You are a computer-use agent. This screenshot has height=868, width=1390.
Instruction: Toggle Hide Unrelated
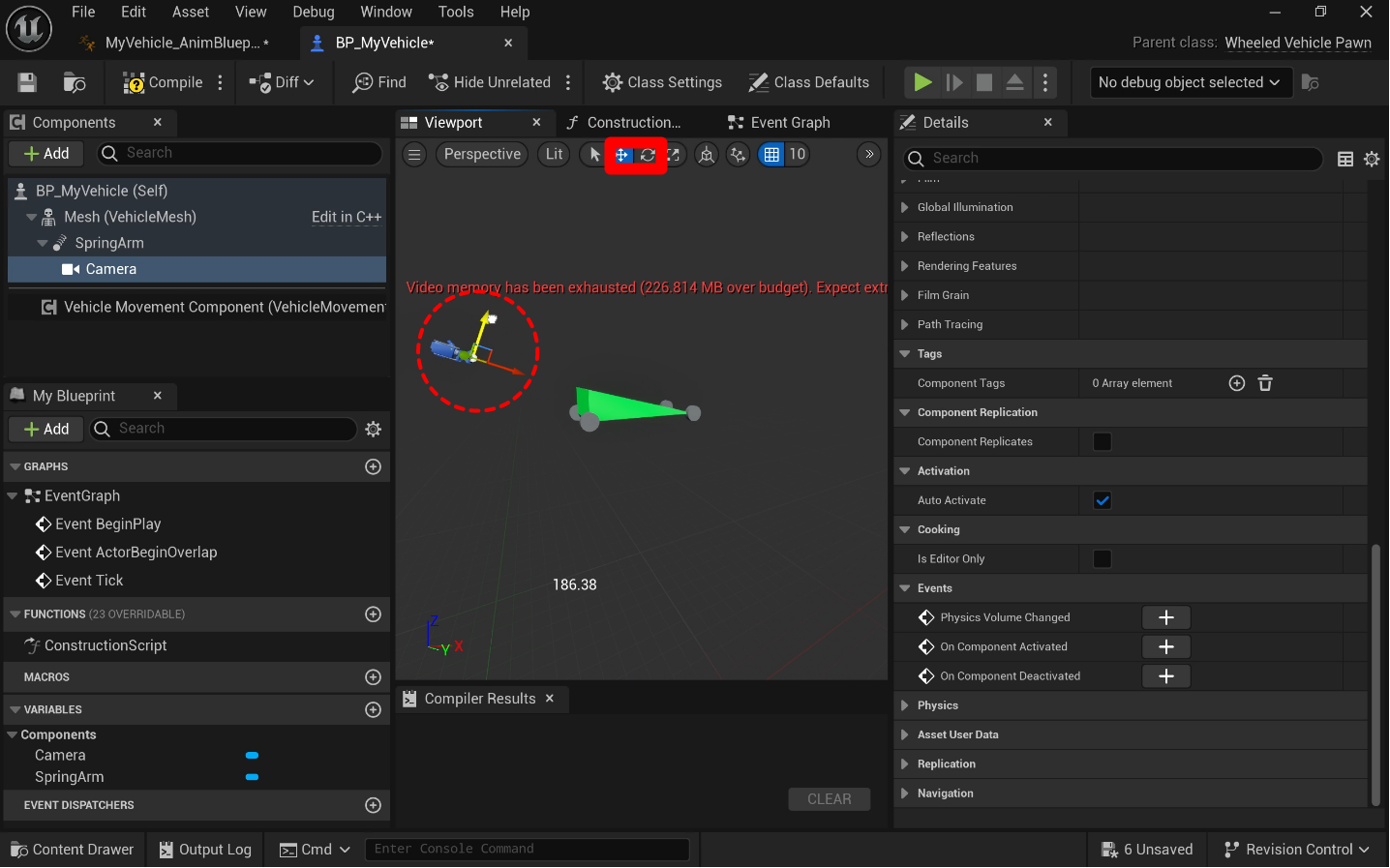pos(490,82)
